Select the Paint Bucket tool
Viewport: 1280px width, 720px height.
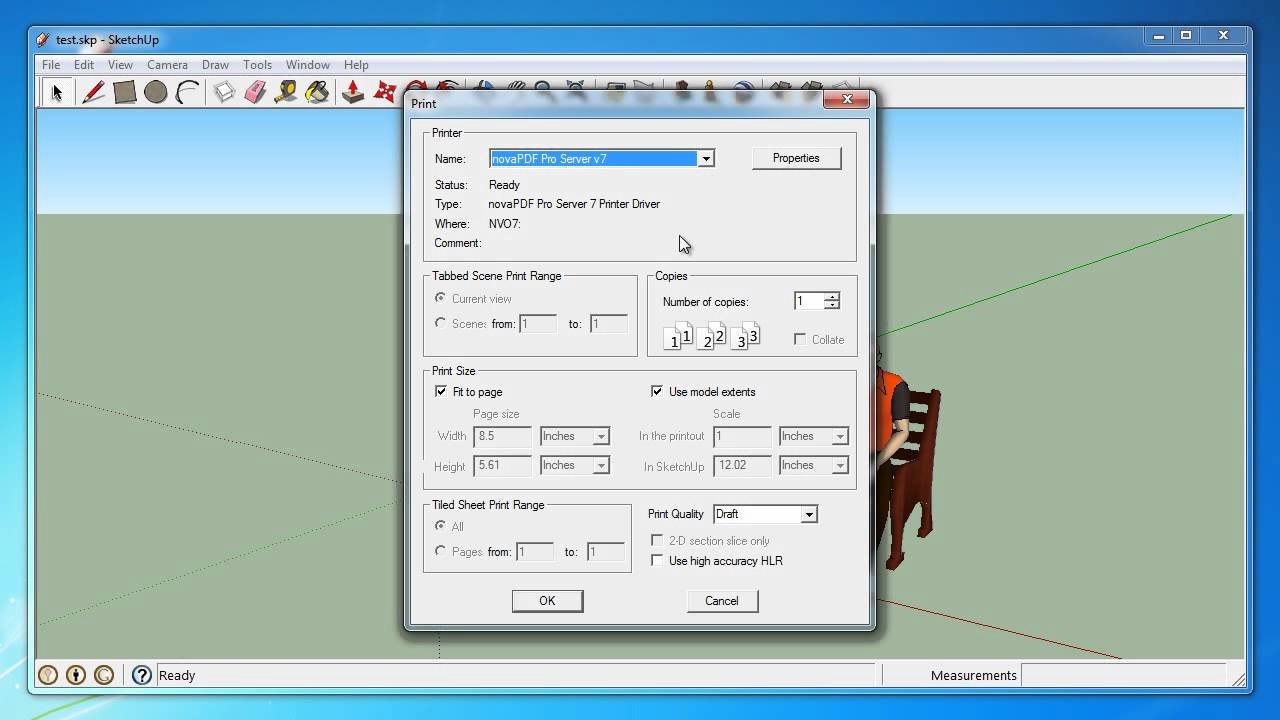(317, 93)
